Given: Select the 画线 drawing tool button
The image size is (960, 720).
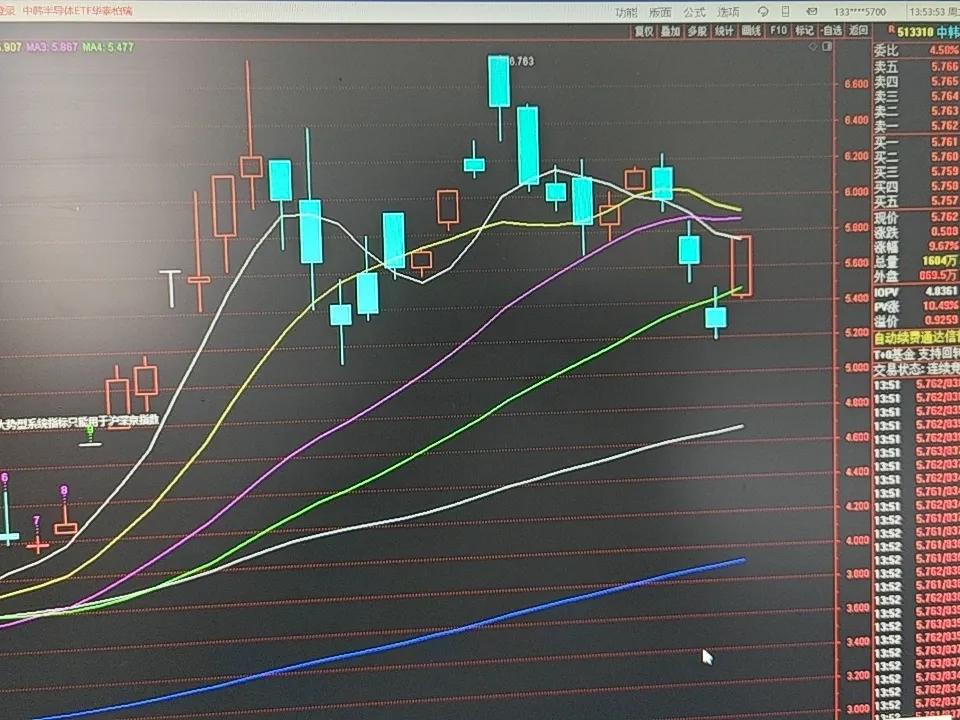Looking at the screenshot, I should click(751, 31).
